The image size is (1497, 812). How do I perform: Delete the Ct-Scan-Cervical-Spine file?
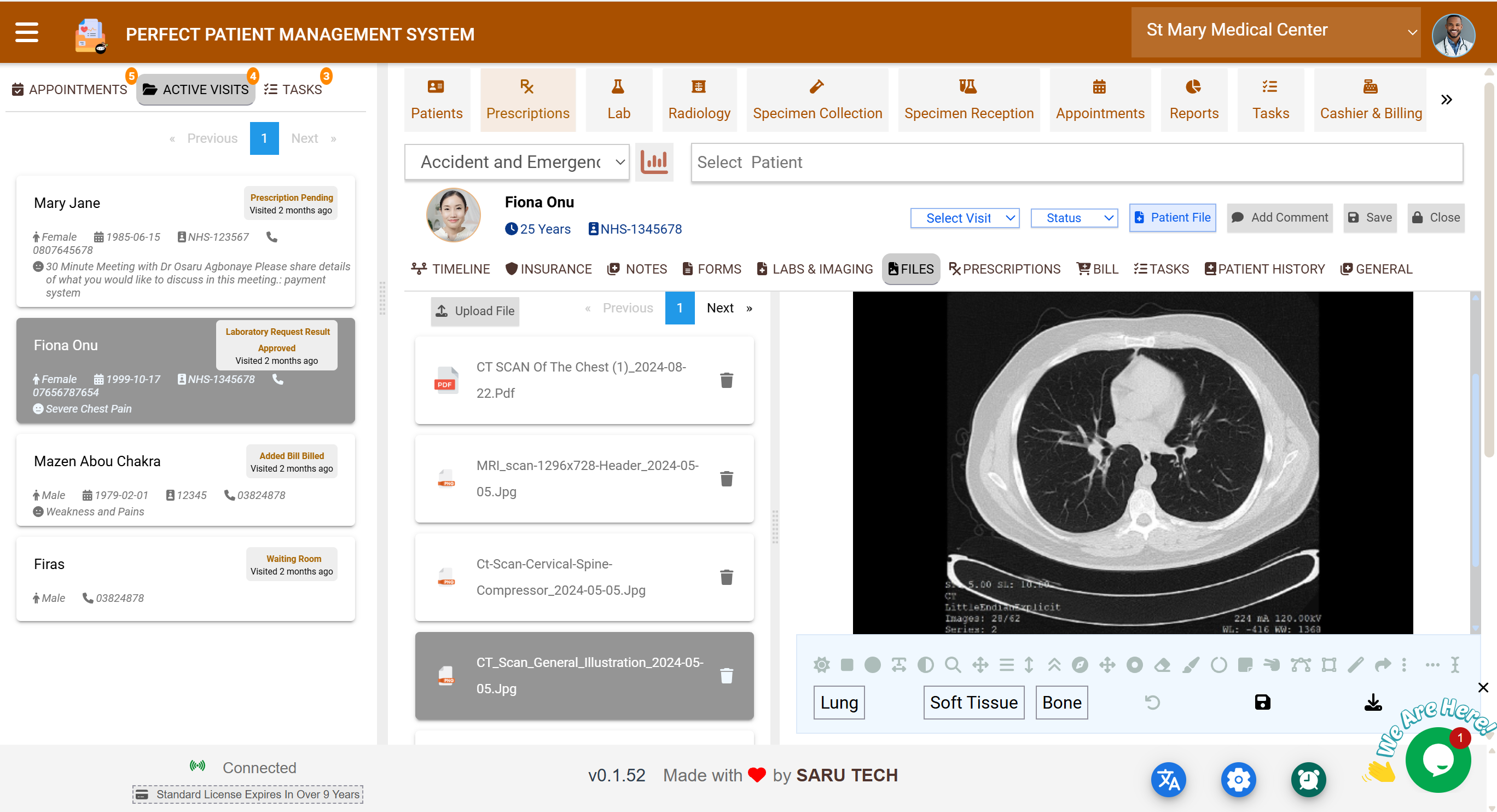727,577
